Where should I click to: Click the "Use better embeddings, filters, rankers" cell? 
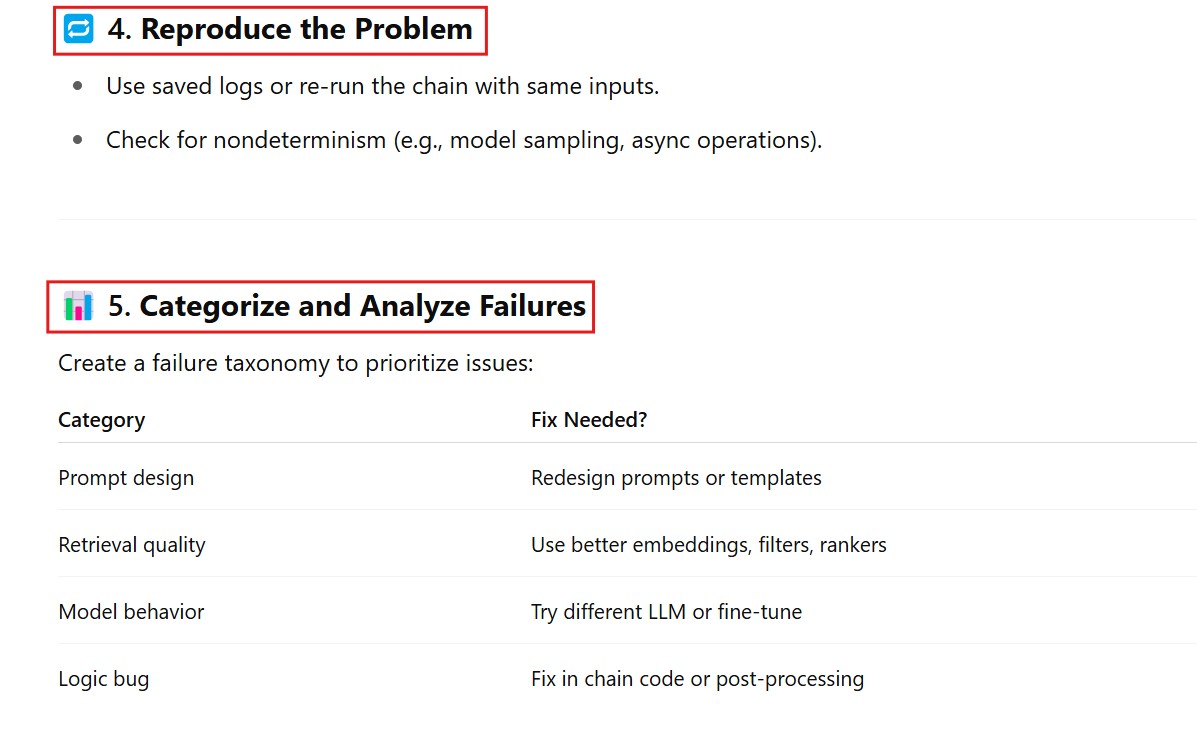708,545
